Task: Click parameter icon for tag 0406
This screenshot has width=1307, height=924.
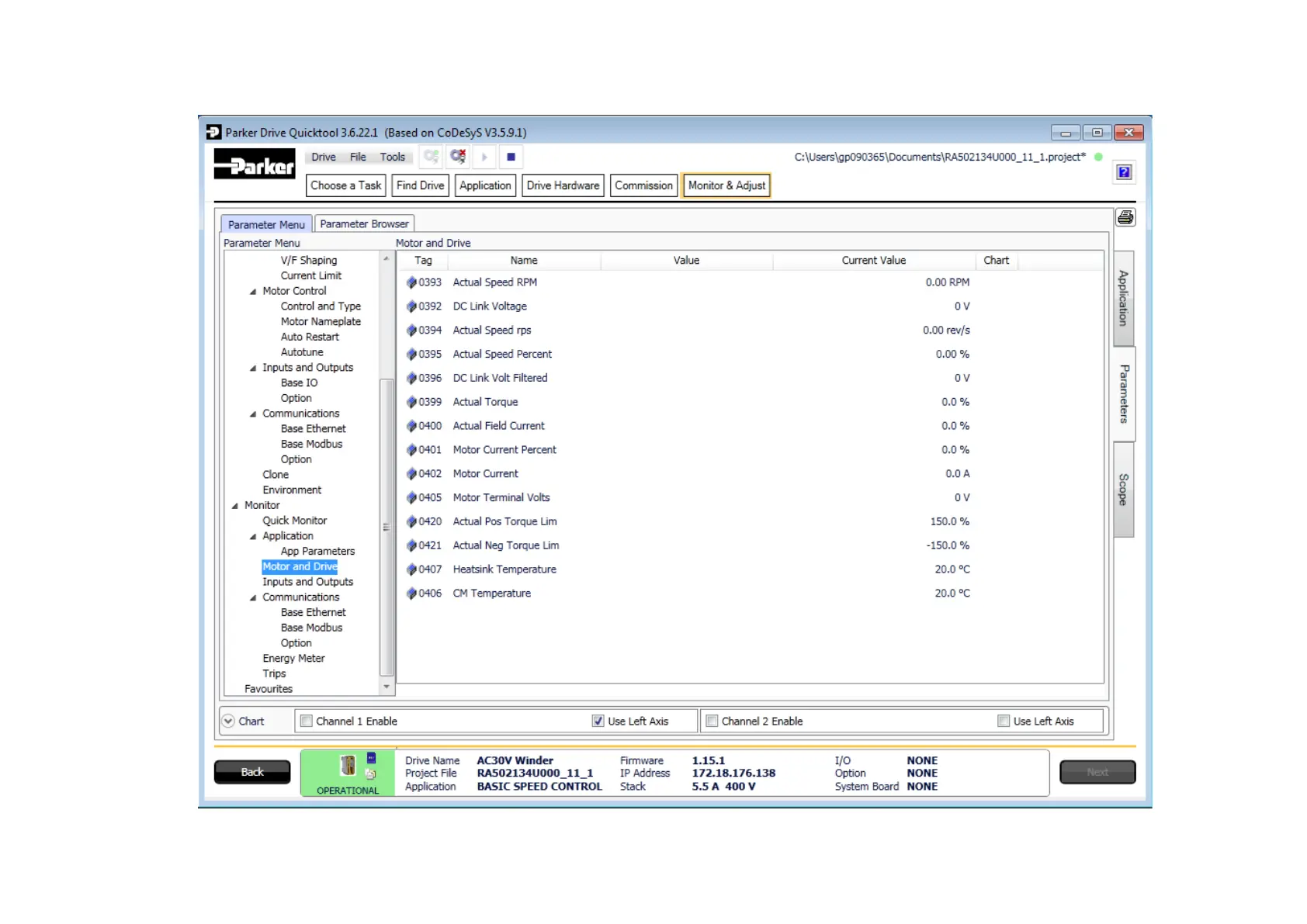Action: pos(411,594)
